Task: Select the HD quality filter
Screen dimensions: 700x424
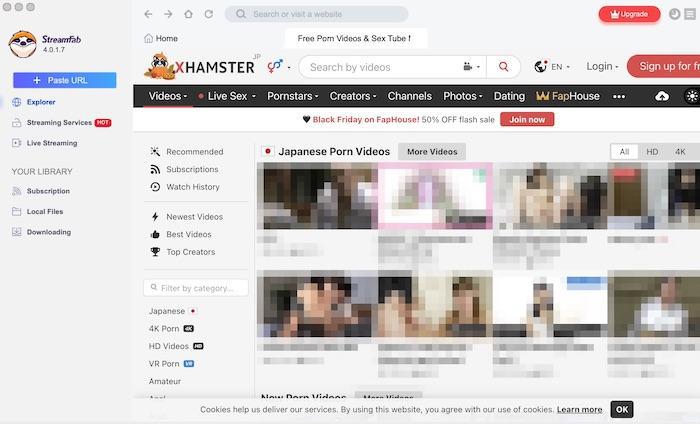Action: pyautogui.click(x=652, y=152)
